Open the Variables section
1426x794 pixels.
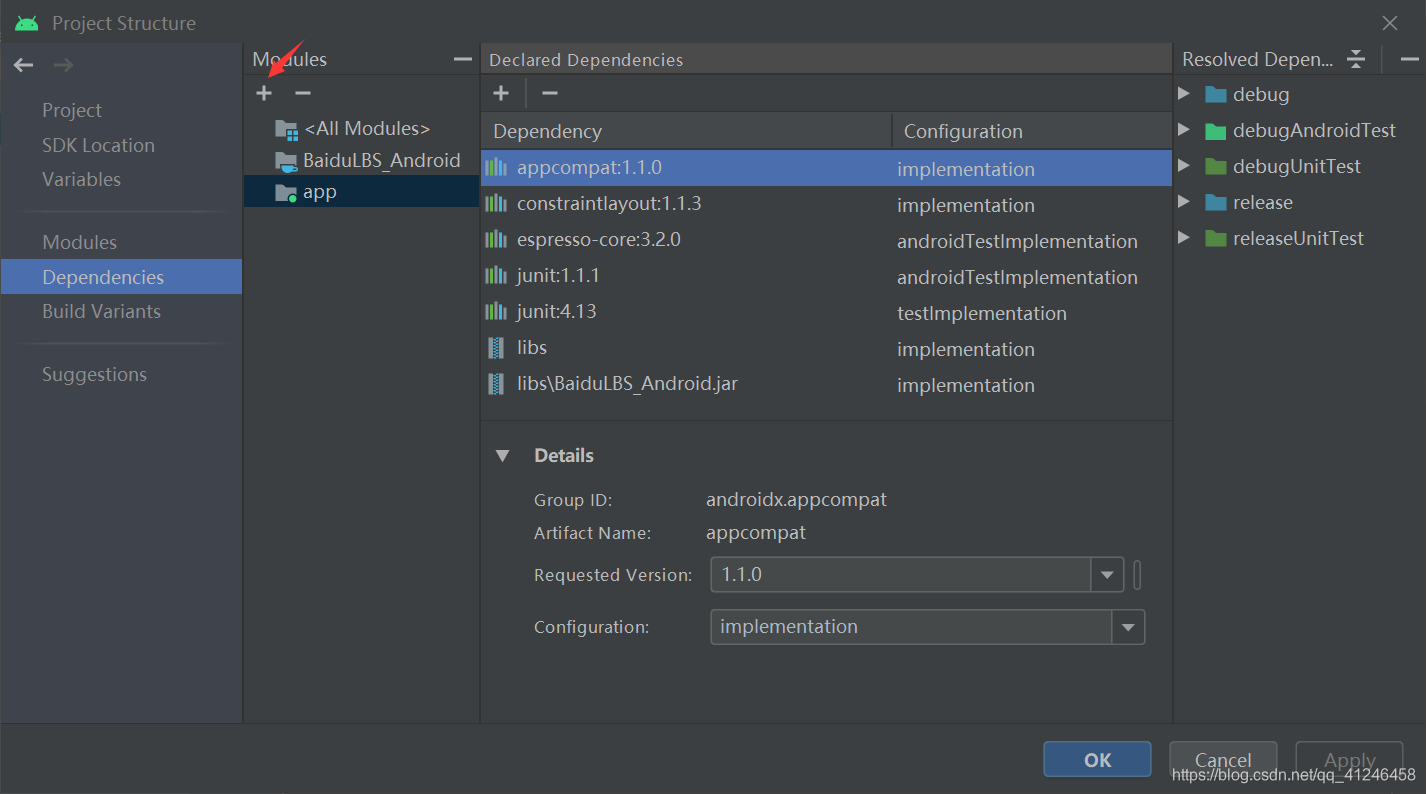[x=81, y=179]
